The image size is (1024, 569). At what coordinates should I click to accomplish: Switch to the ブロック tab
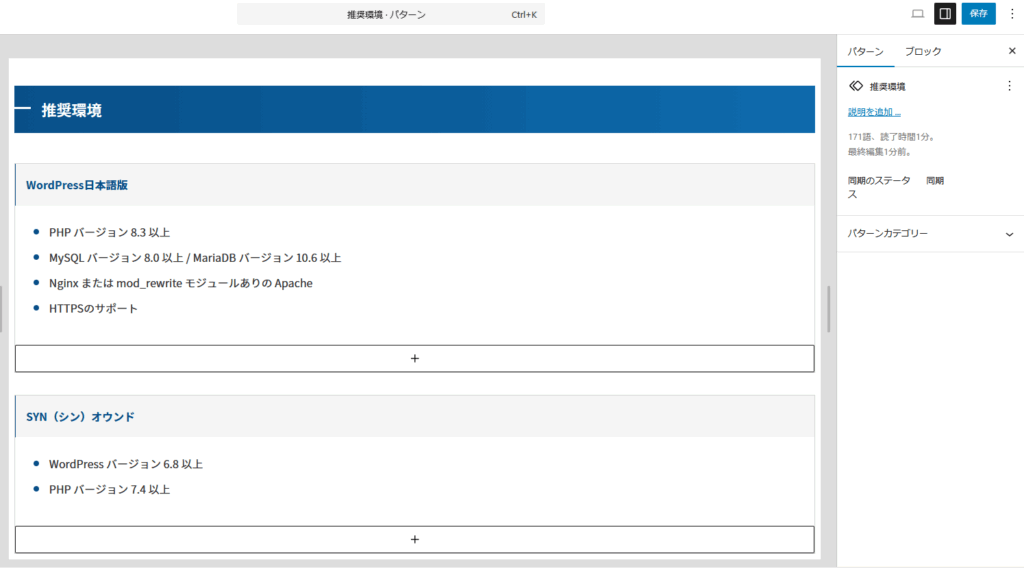coord(923,51)
